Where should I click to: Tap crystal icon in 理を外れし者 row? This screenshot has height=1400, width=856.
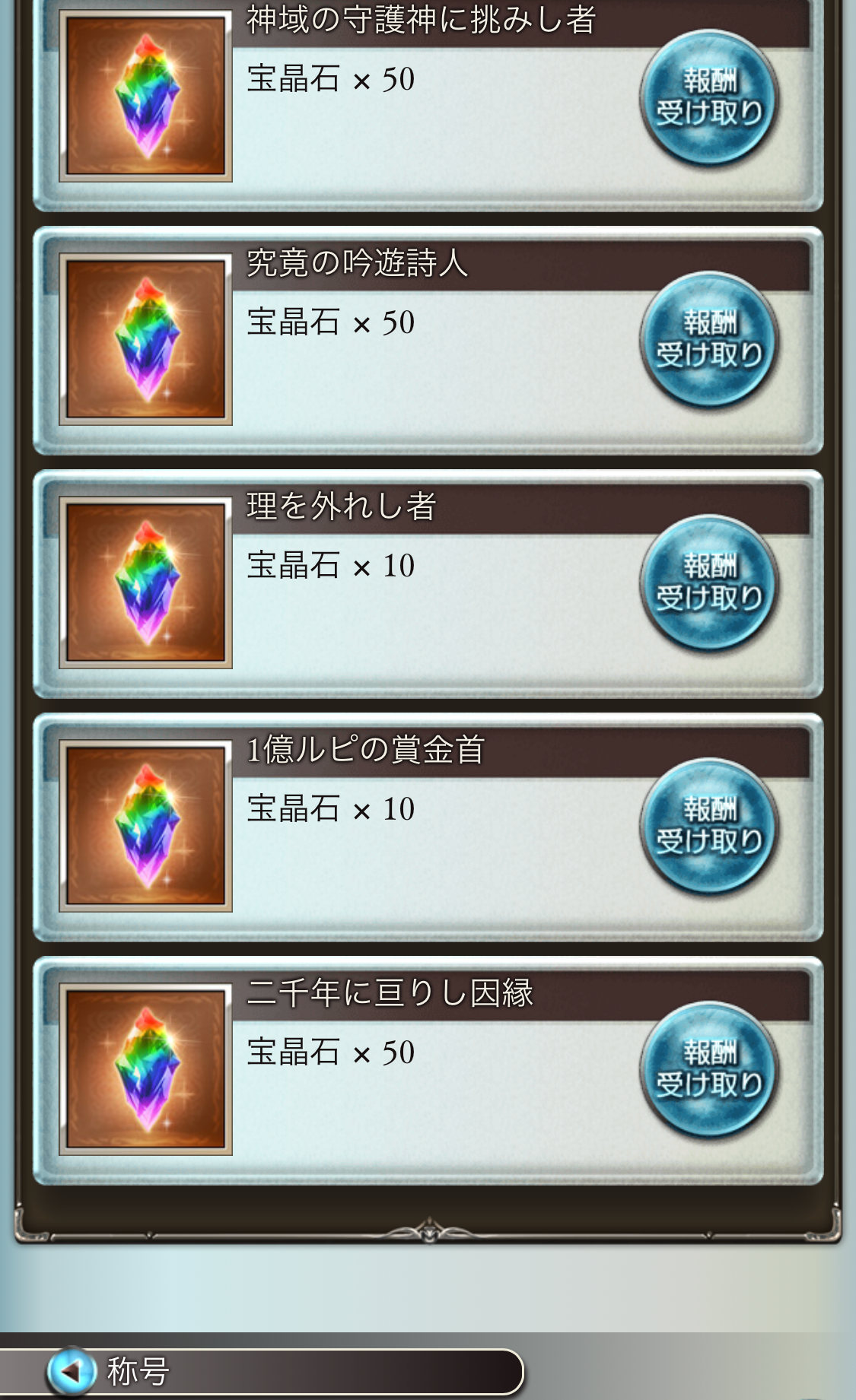point(145,583)
